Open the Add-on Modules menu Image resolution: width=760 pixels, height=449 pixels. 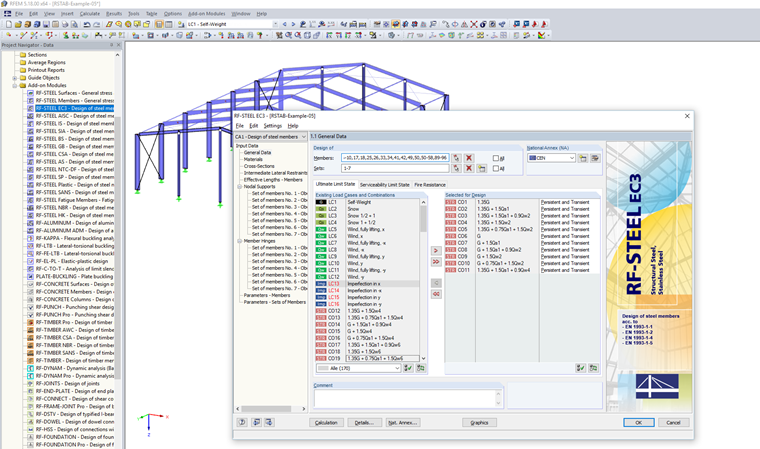206,14
